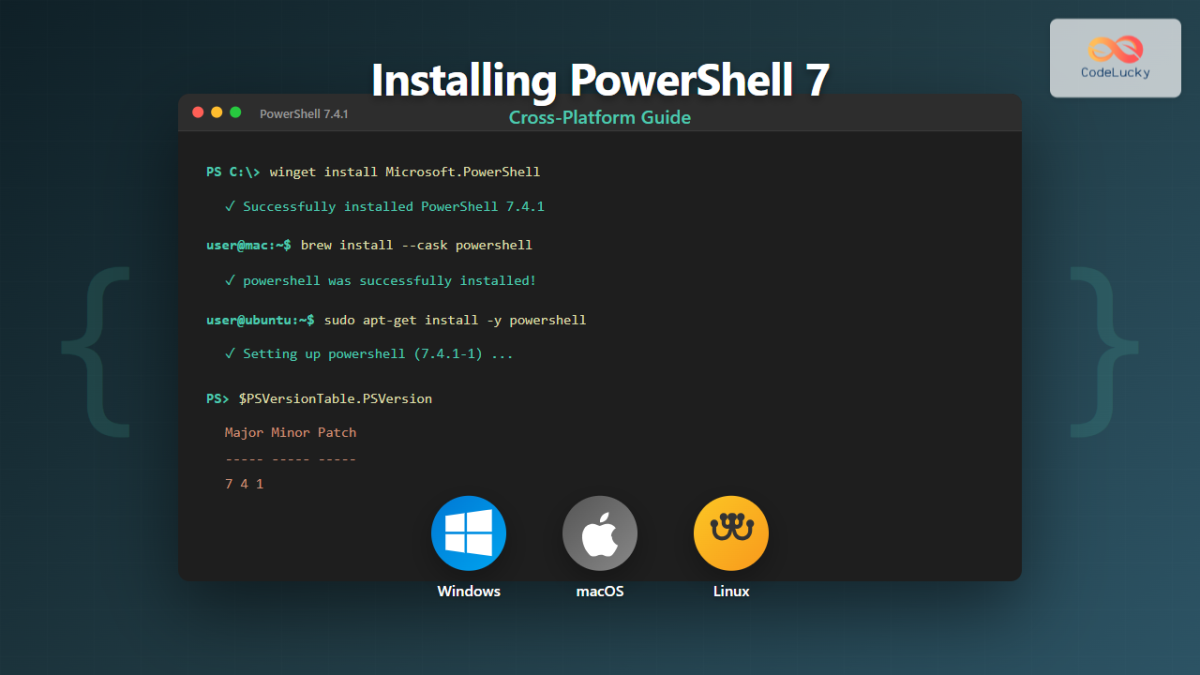Click the CodeLucky infinity logo
The width and height of the screenshot is (1200, 675).
coord(1114,48)
